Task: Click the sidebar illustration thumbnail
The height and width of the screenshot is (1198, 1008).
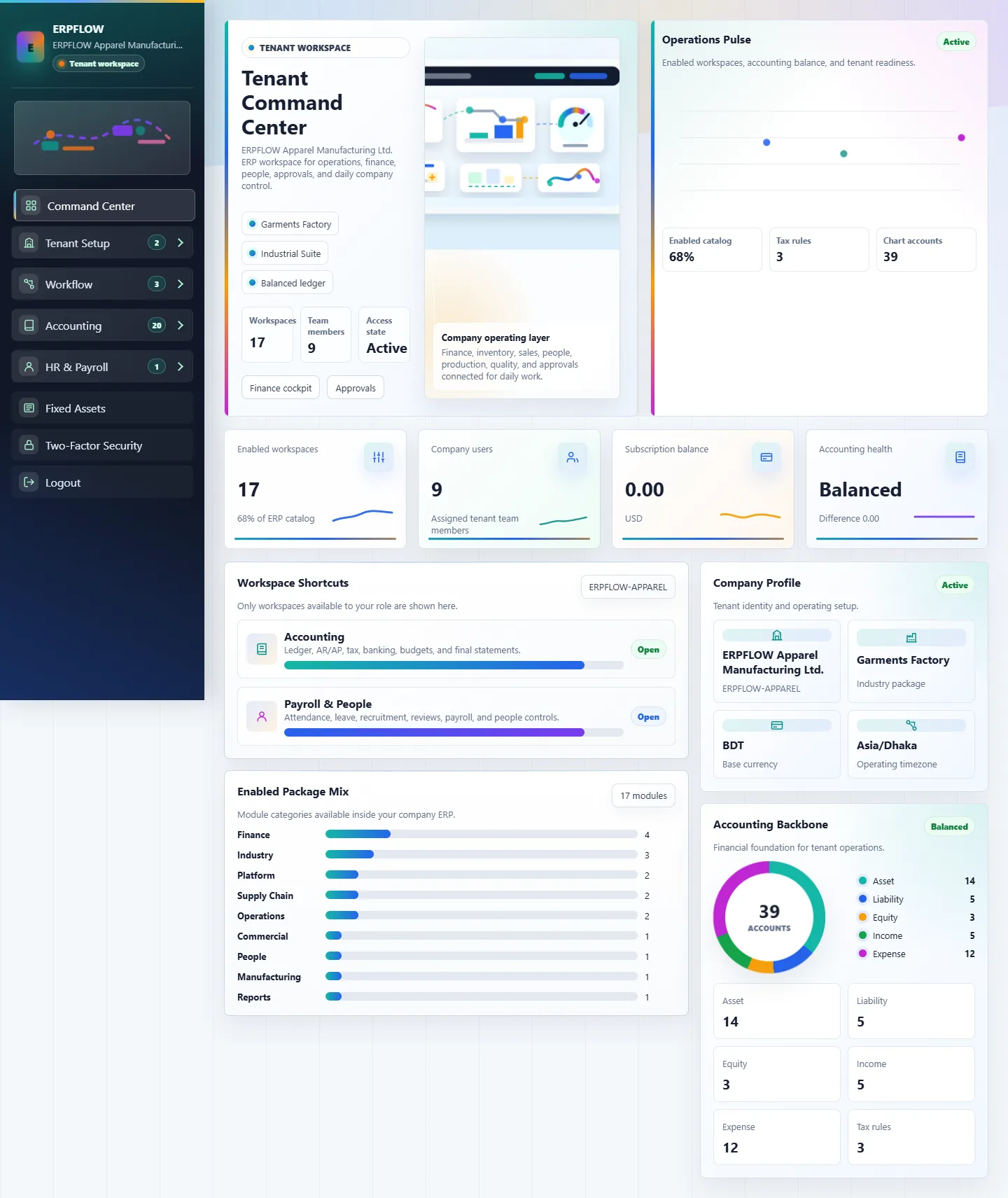Action: tap(102, 138)
